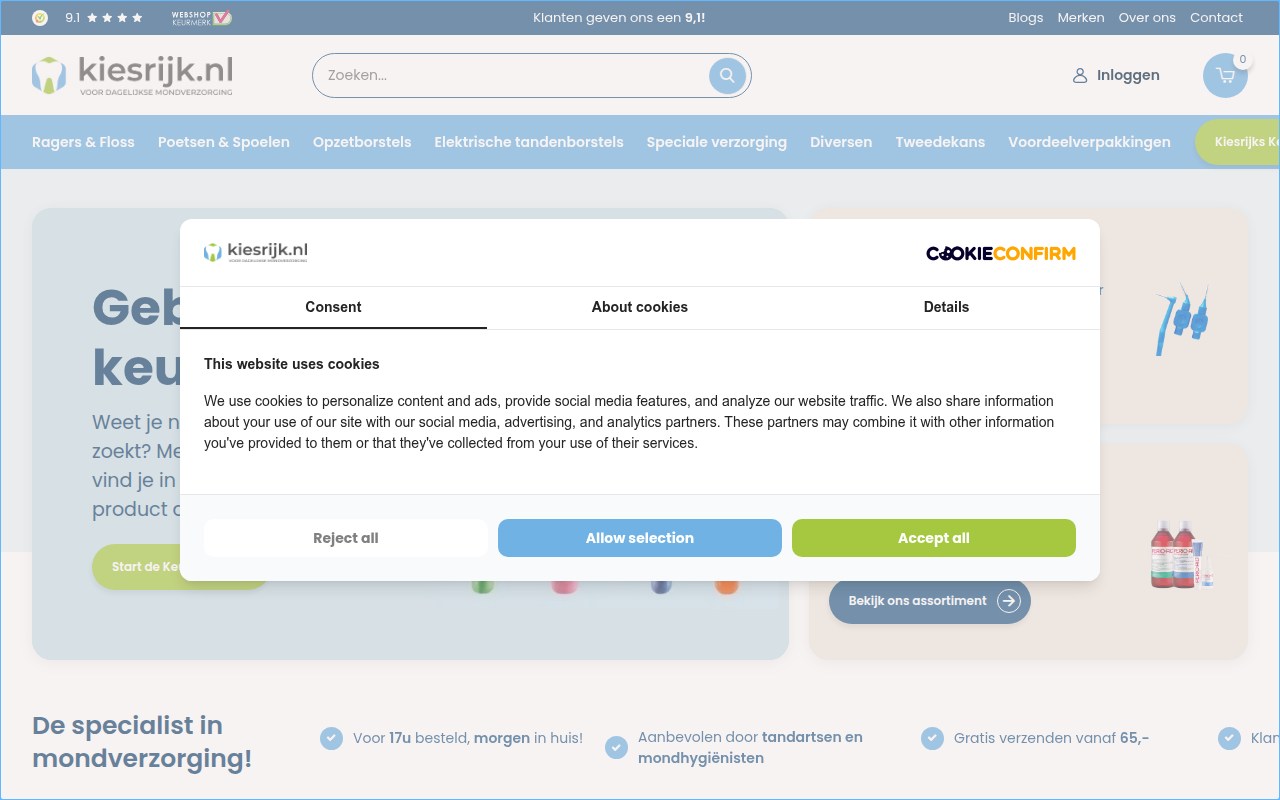Switch to the Consent tab

coord(333,308)
